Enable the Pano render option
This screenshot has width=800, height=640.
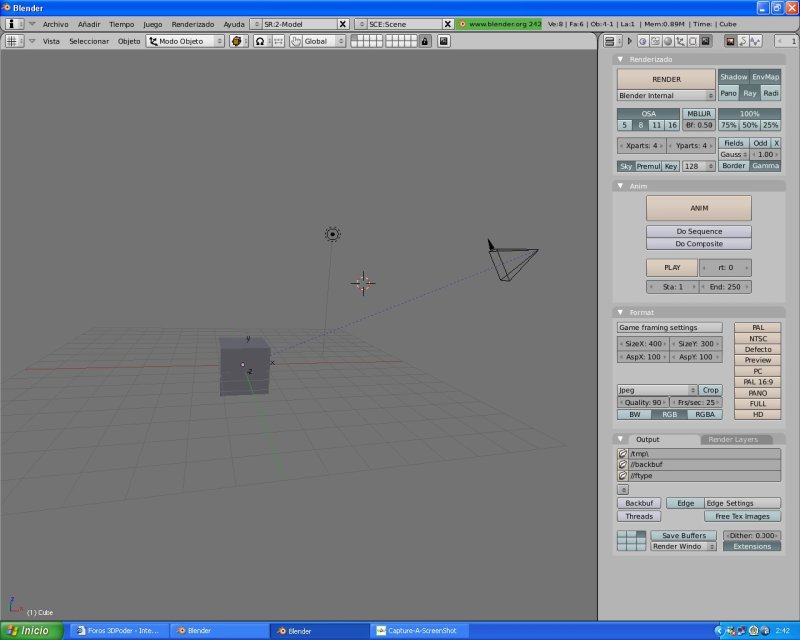(728, 93)
